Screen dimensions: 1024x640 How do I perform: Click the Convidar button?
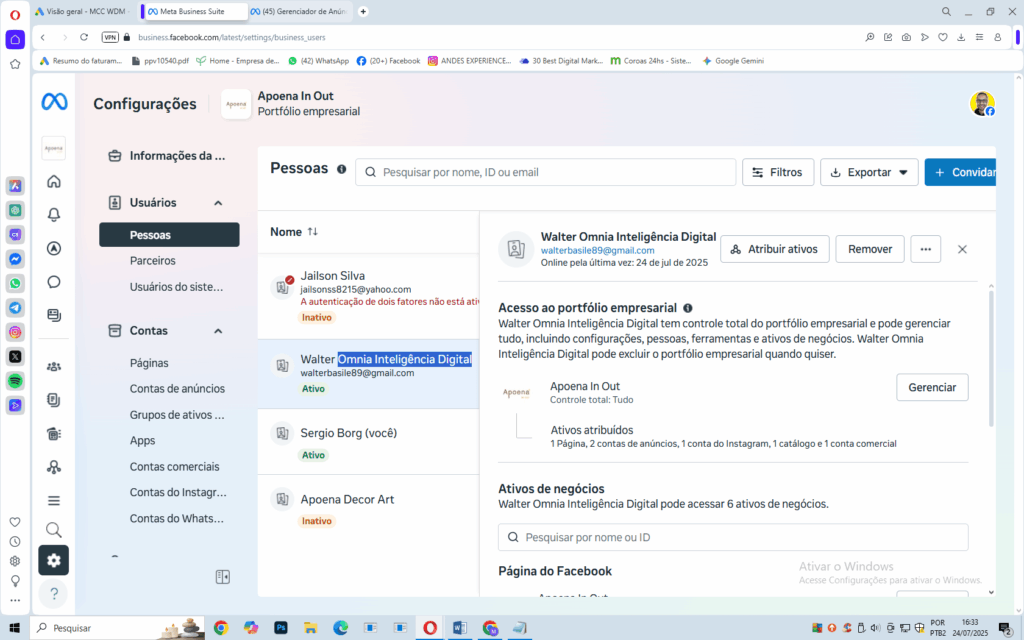[x=961, y=172]
